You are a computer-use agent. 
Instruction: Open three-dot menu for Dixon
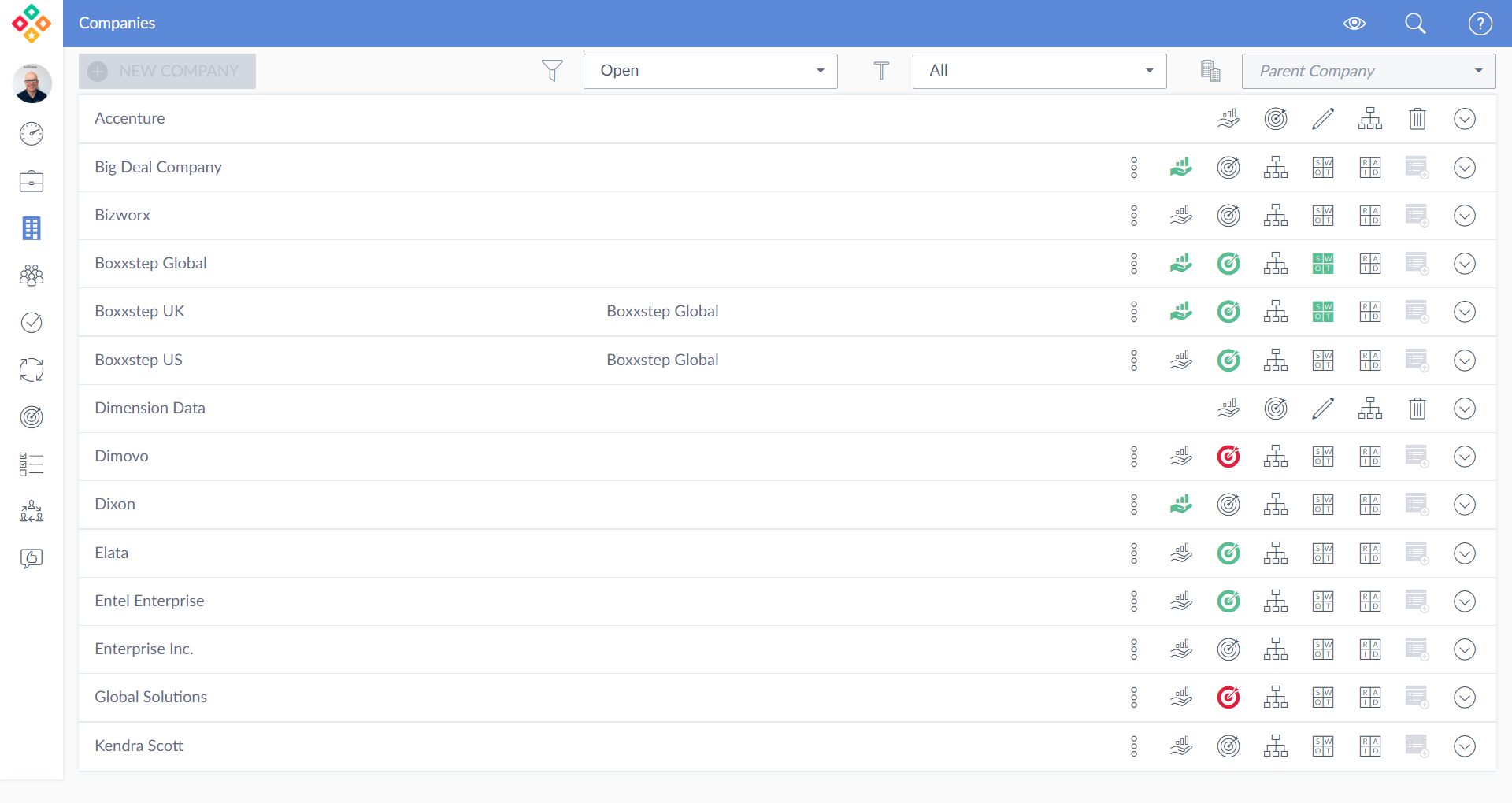(x=1134, y=505)
